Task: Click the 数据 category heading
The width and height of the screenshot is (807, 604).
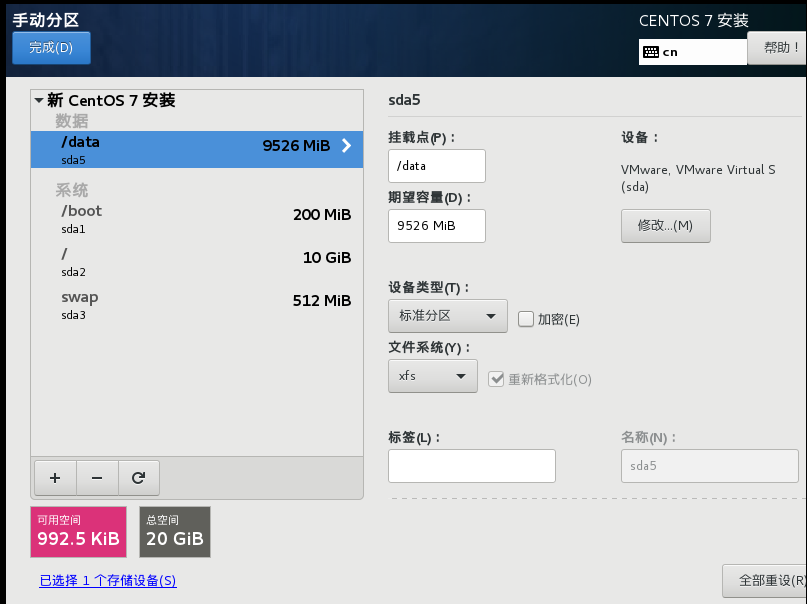Action: [72, 121]
